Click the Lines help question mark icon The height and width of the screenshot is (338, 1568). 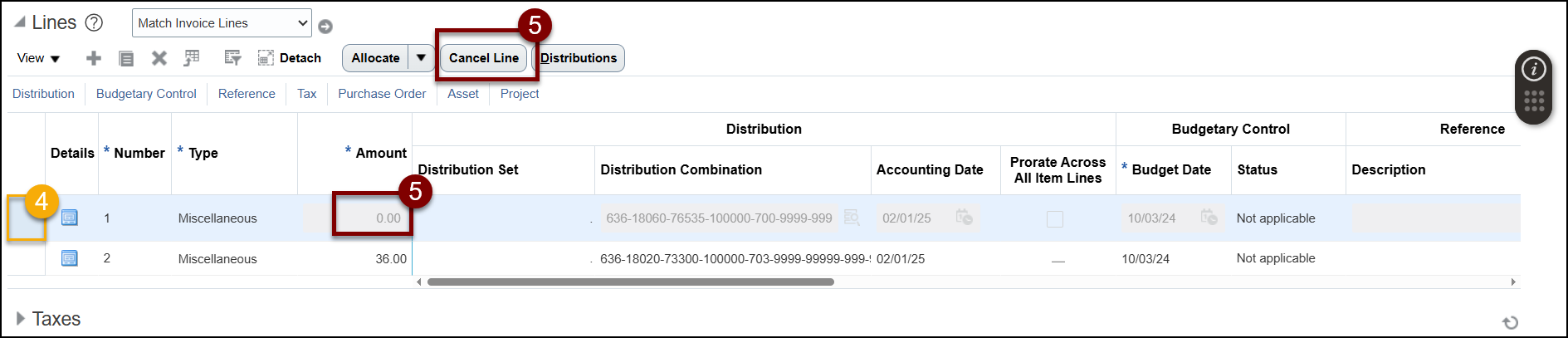[x=95, y=23]
